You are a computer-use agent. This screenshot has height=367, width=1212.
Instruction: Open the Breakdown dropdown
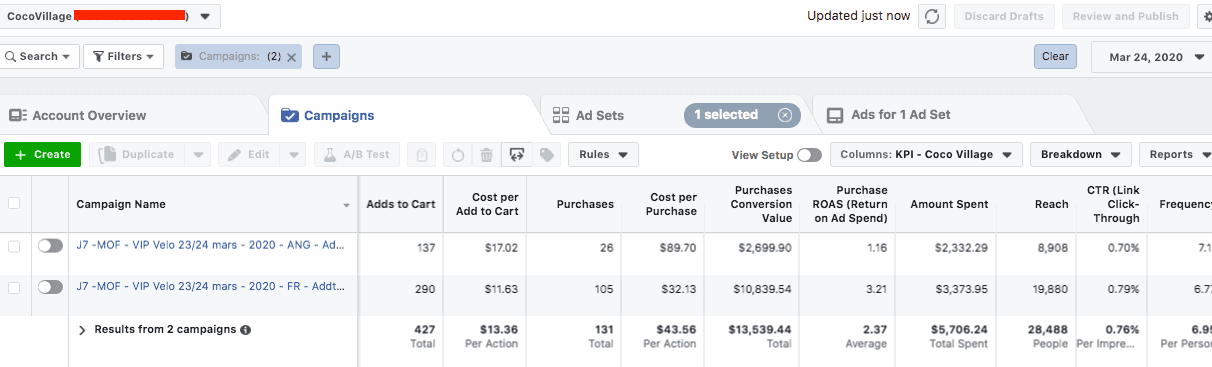[1080, 155]
